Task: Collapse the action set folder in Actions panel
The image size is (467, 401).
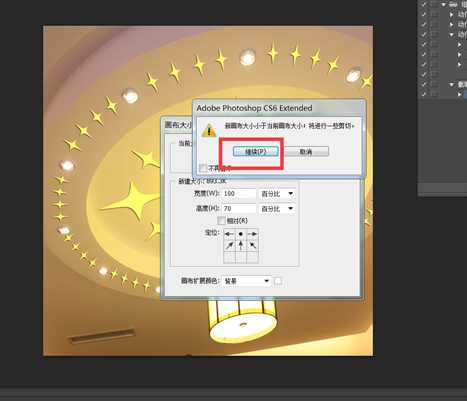Action: pyautogui.click(x=444, y=5)
